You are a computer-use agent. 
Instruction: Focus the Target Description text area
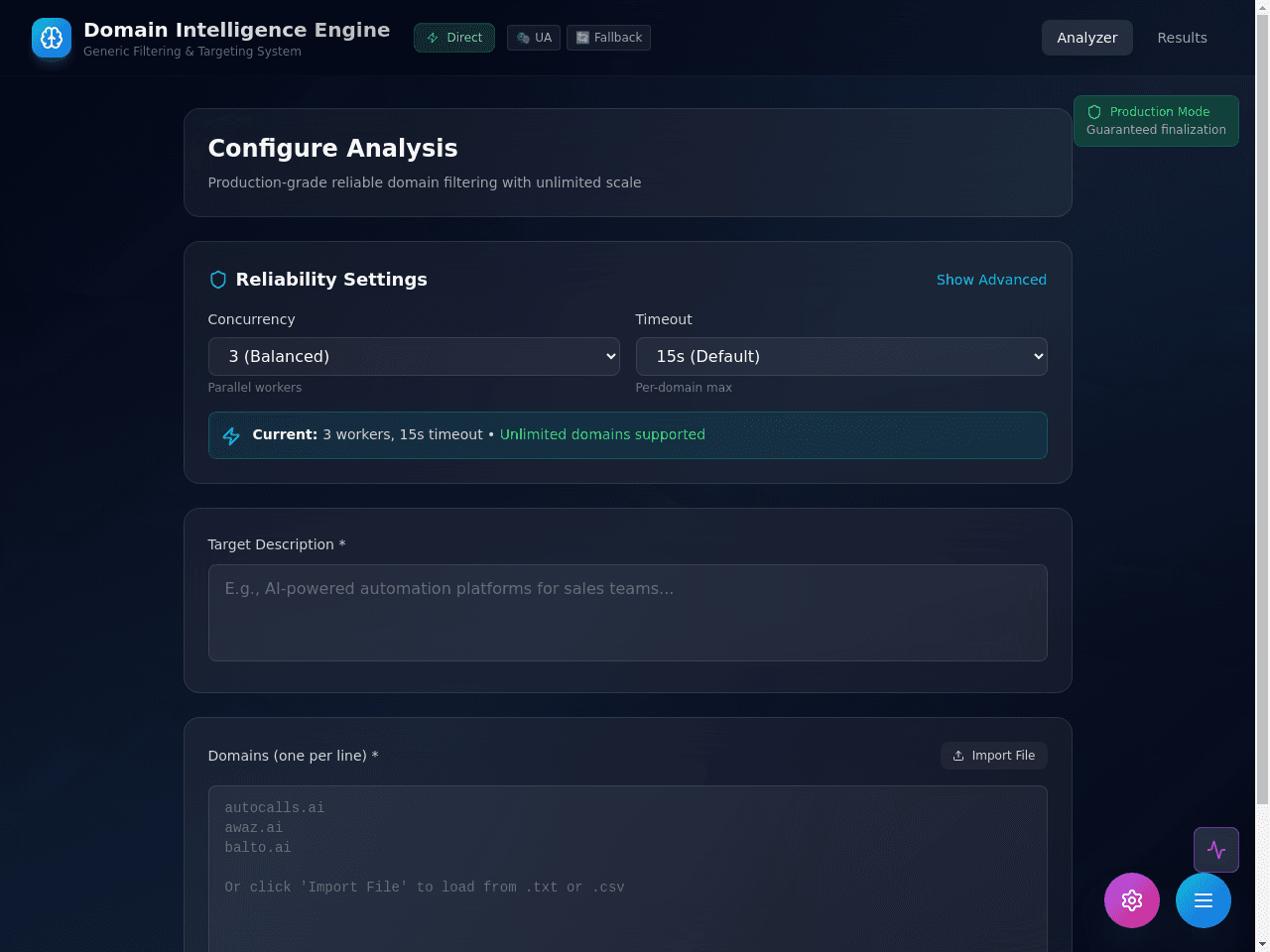pos(627,613)
